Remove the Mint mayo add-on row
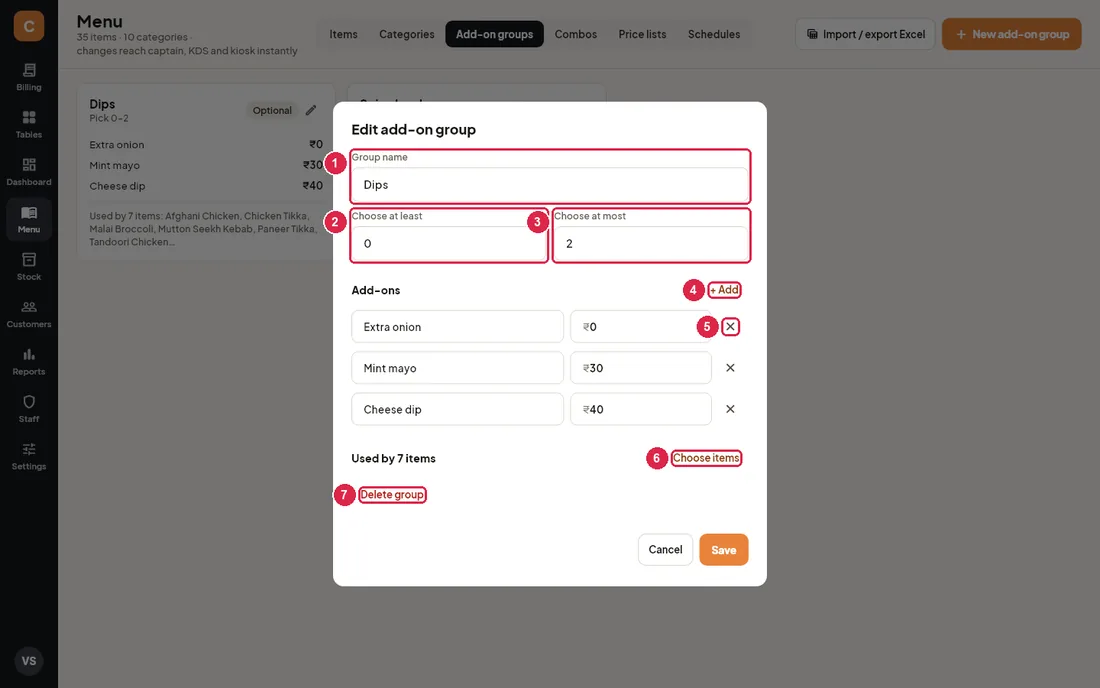 [730, 368]
